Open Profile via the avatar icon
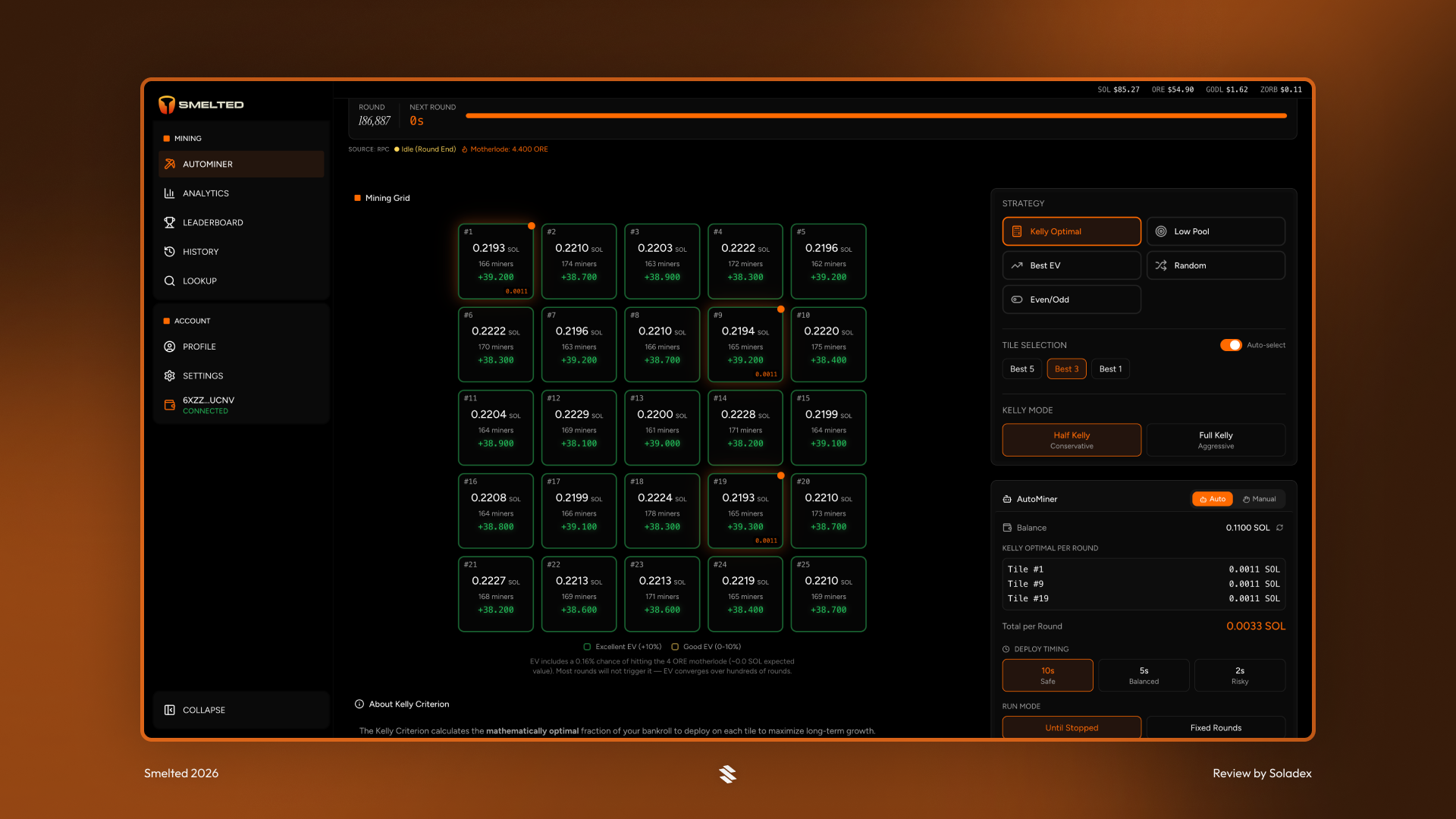The height and width of the screenshot is (819, 1456). tap(170, 347)
